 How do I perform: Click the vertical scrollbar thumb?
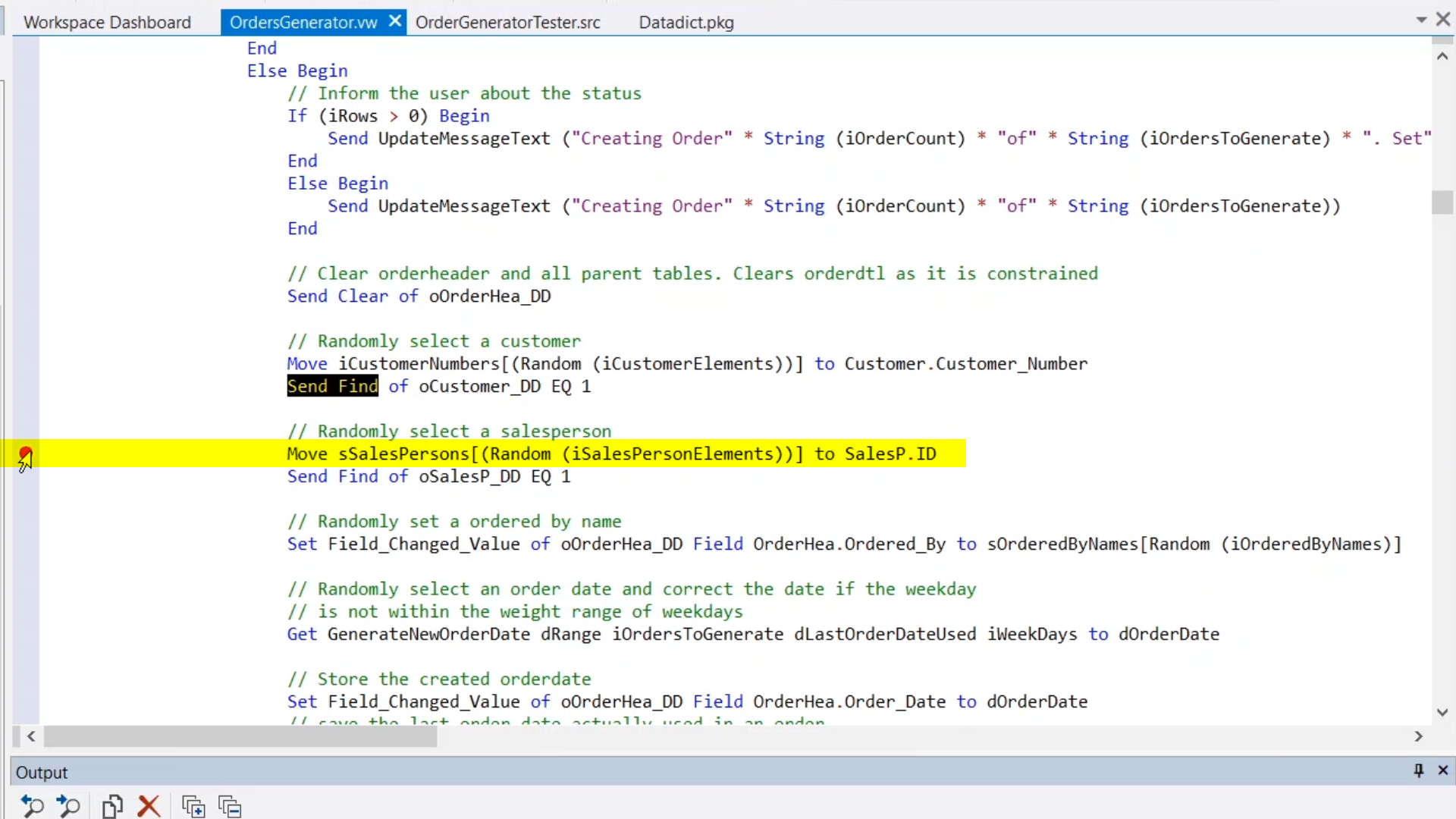1442,202
